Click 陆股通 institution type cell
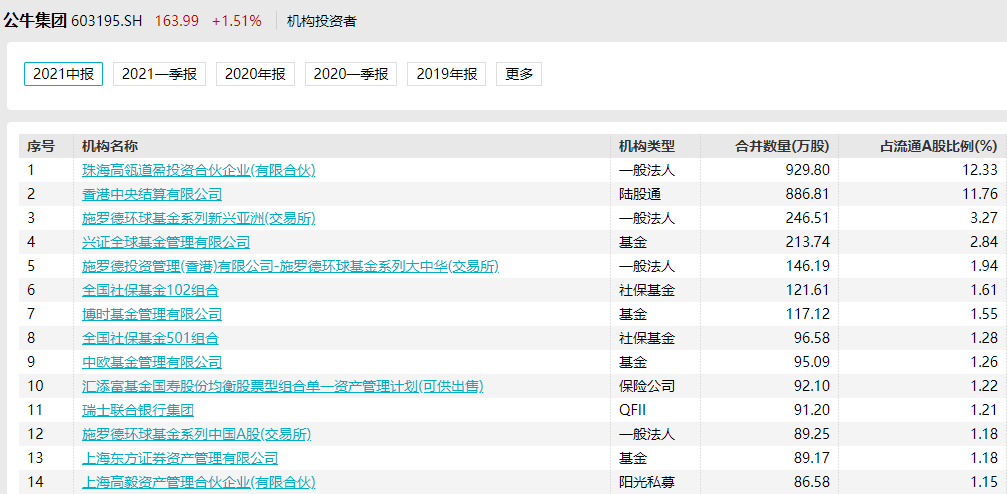The image size is (1007, 494). tap(640, 194)
